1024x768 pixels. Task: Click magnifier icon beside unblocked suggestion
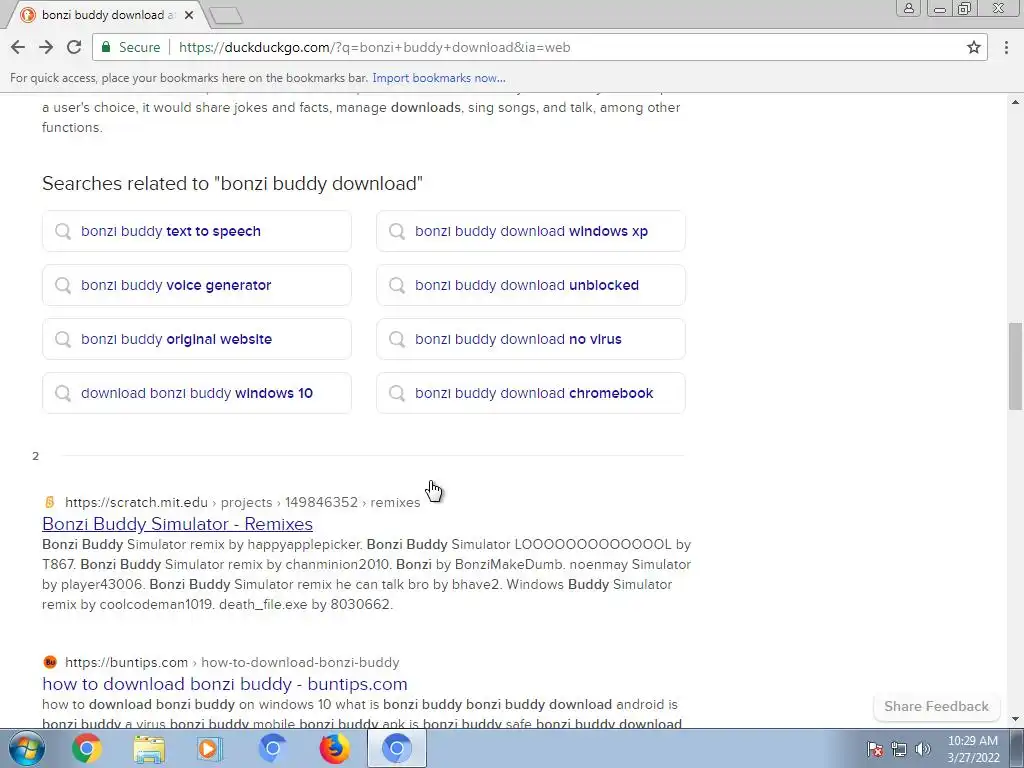click(397, 285)
